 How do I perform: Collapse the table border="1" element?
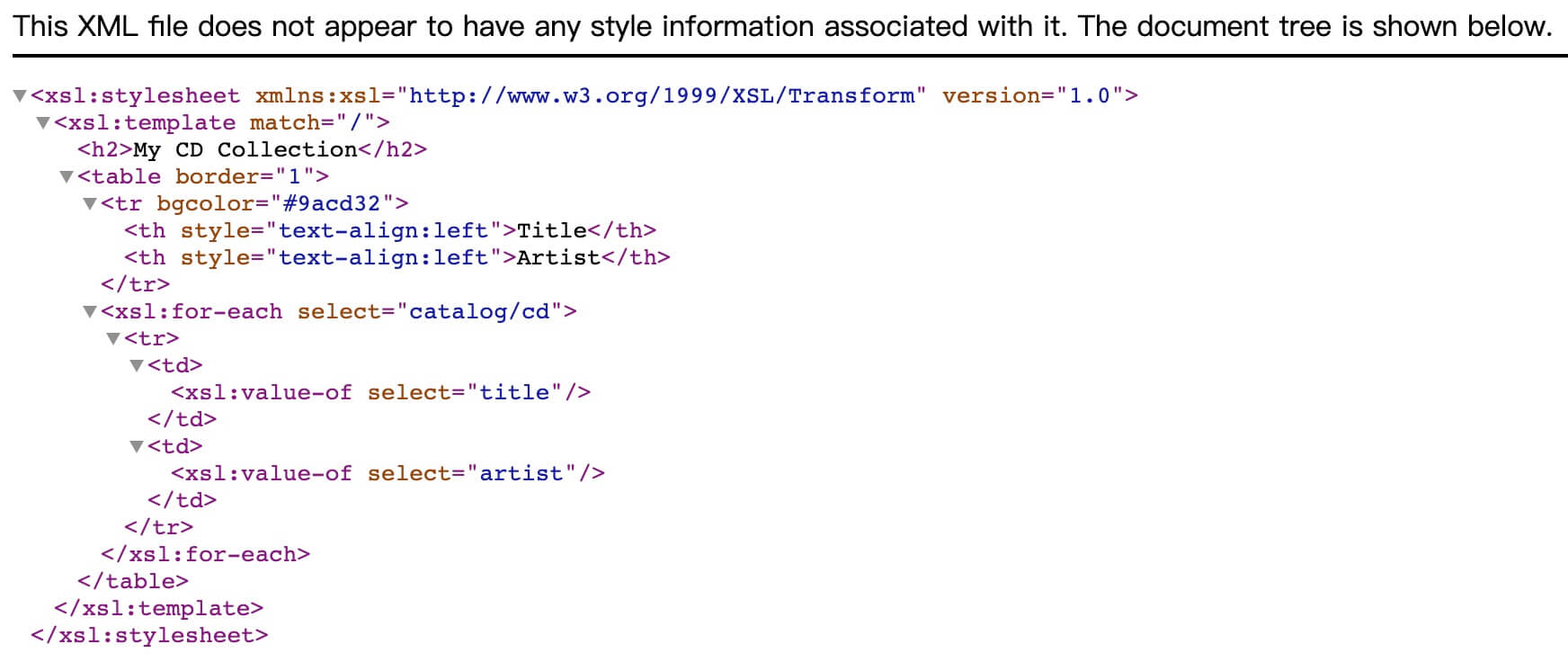(x=66, y=177)
